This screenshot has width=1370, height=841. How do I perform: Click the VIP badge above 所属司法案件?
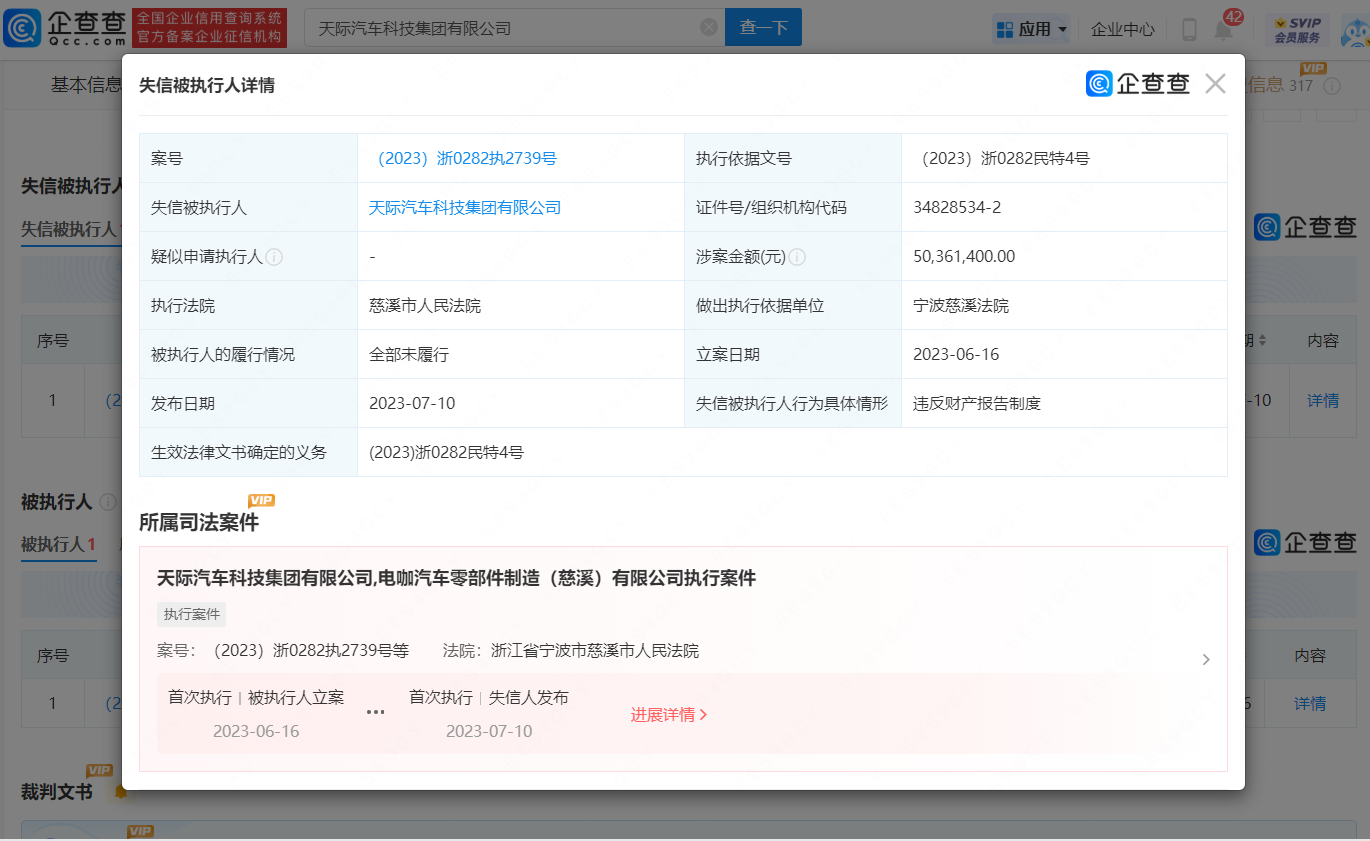261,500
